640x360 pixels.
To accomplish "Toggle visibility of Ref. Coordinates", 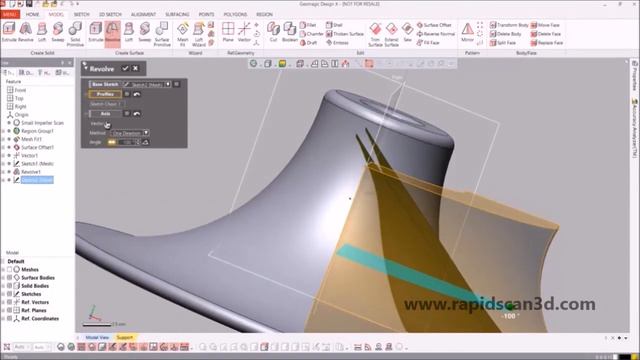I will coord(9,318).
